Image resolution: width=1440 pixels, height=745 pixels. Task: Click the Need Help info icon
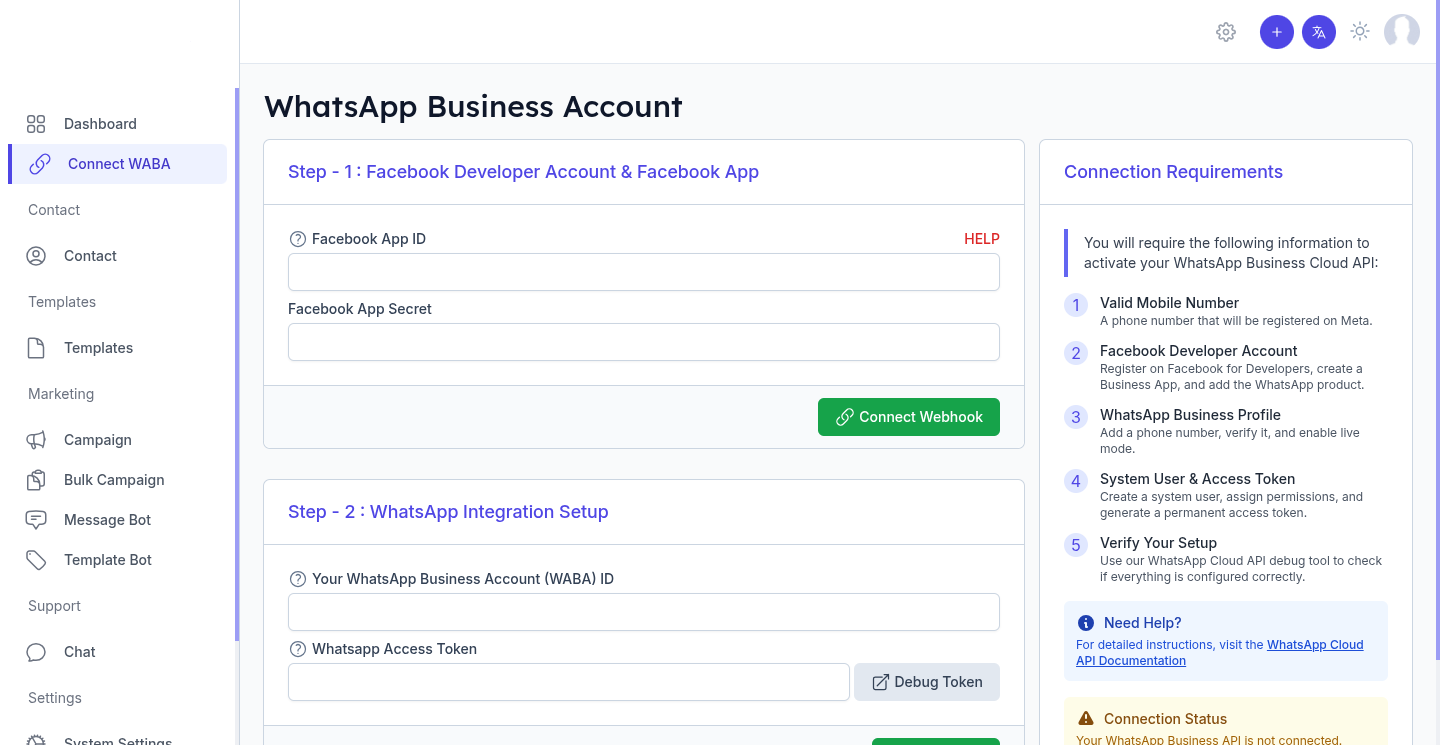pyautogui.click(x=1086, y=623)
